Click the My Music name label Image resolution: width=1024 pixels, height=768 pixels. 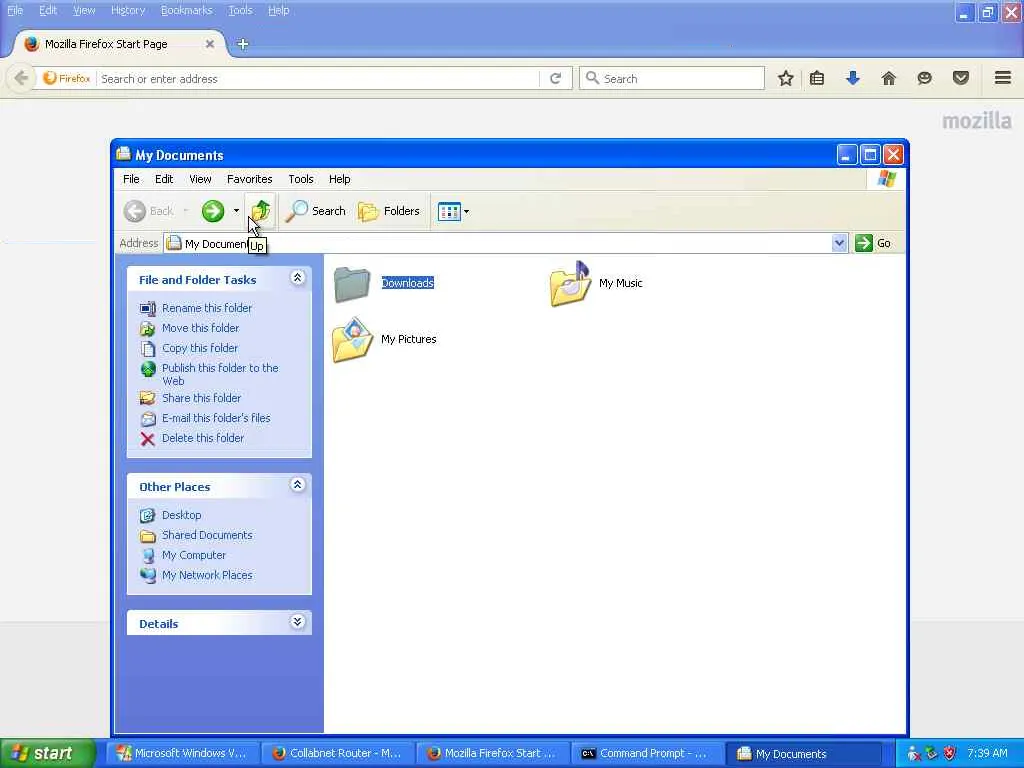[620, 283]
